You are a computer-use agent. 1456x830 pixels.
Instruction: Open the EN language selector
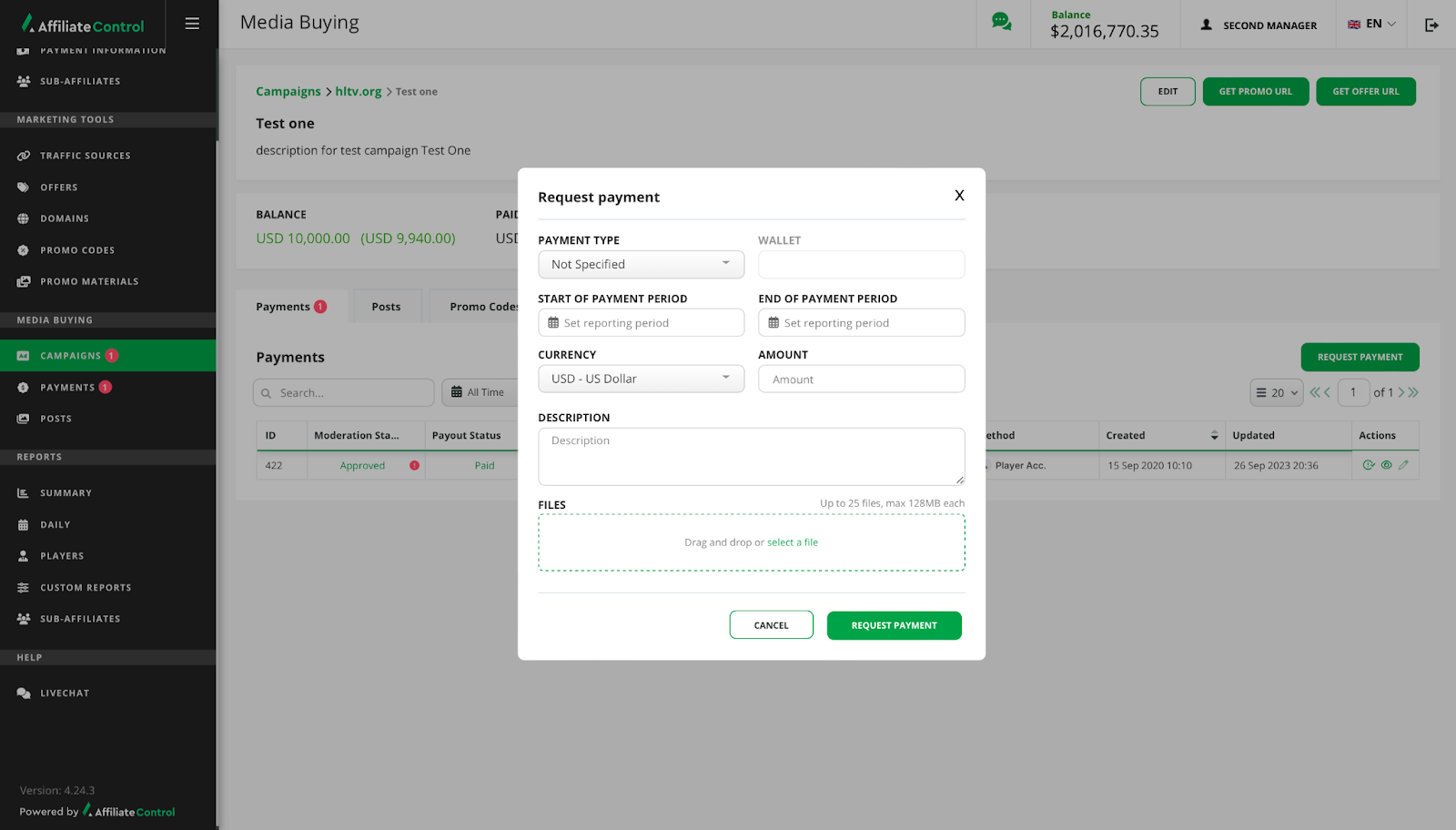(x=1371, y=25)
